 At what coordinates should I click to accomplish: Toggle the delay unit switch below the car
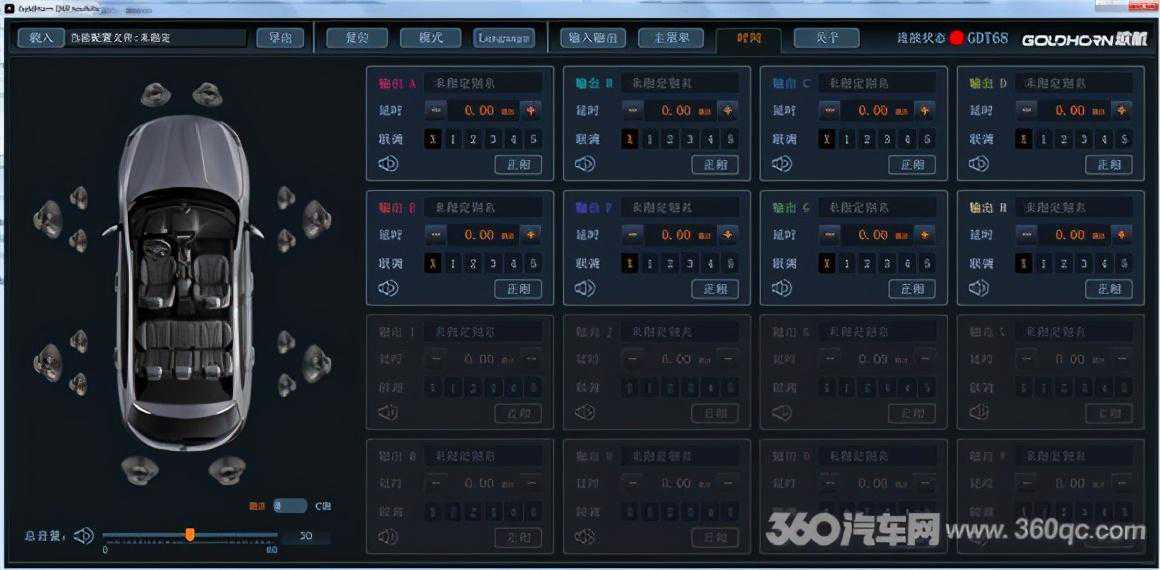click(x=290, y=506)
